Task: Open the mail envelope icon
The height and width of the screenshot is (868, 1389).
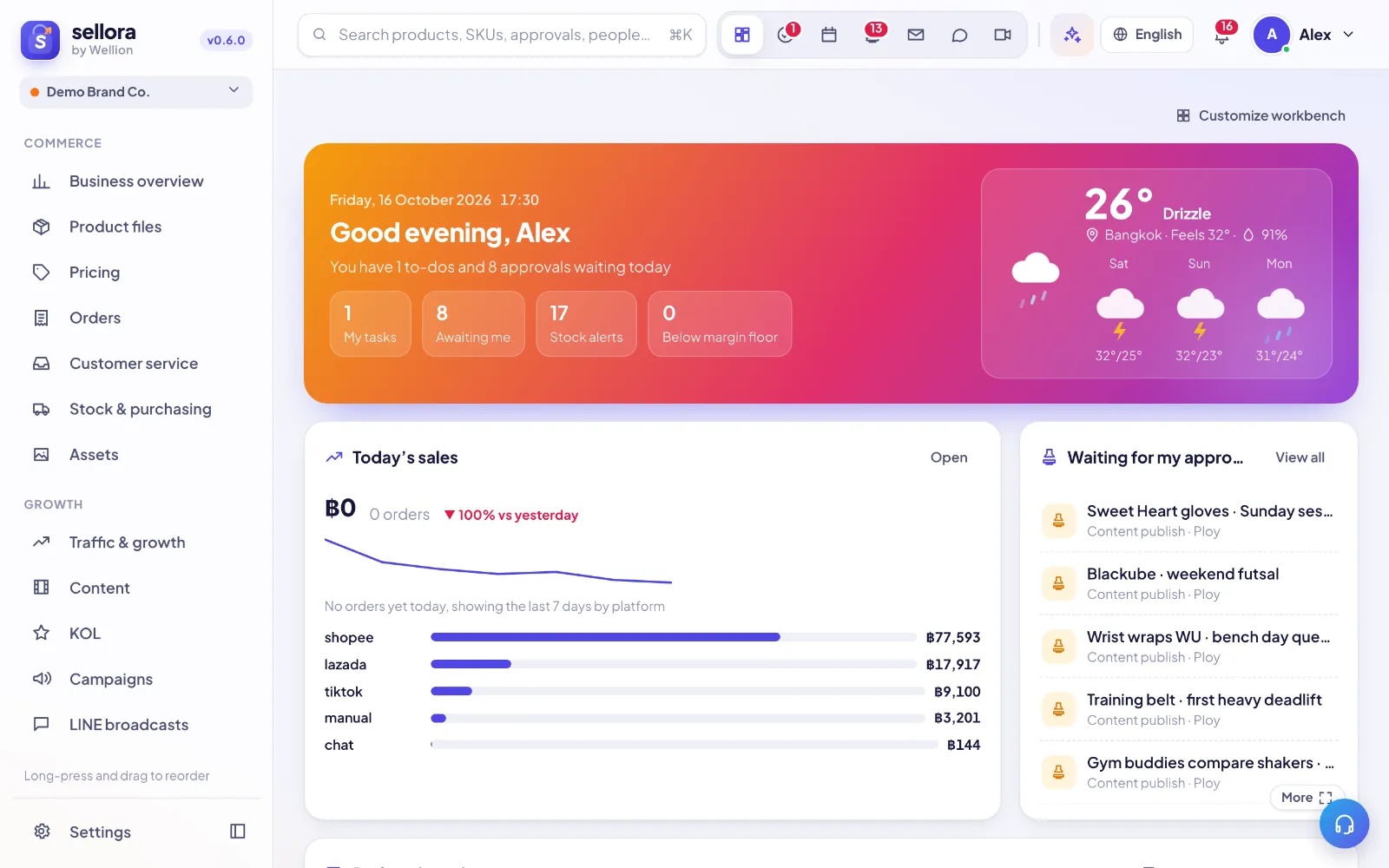Action: click(x=916, y=35)
